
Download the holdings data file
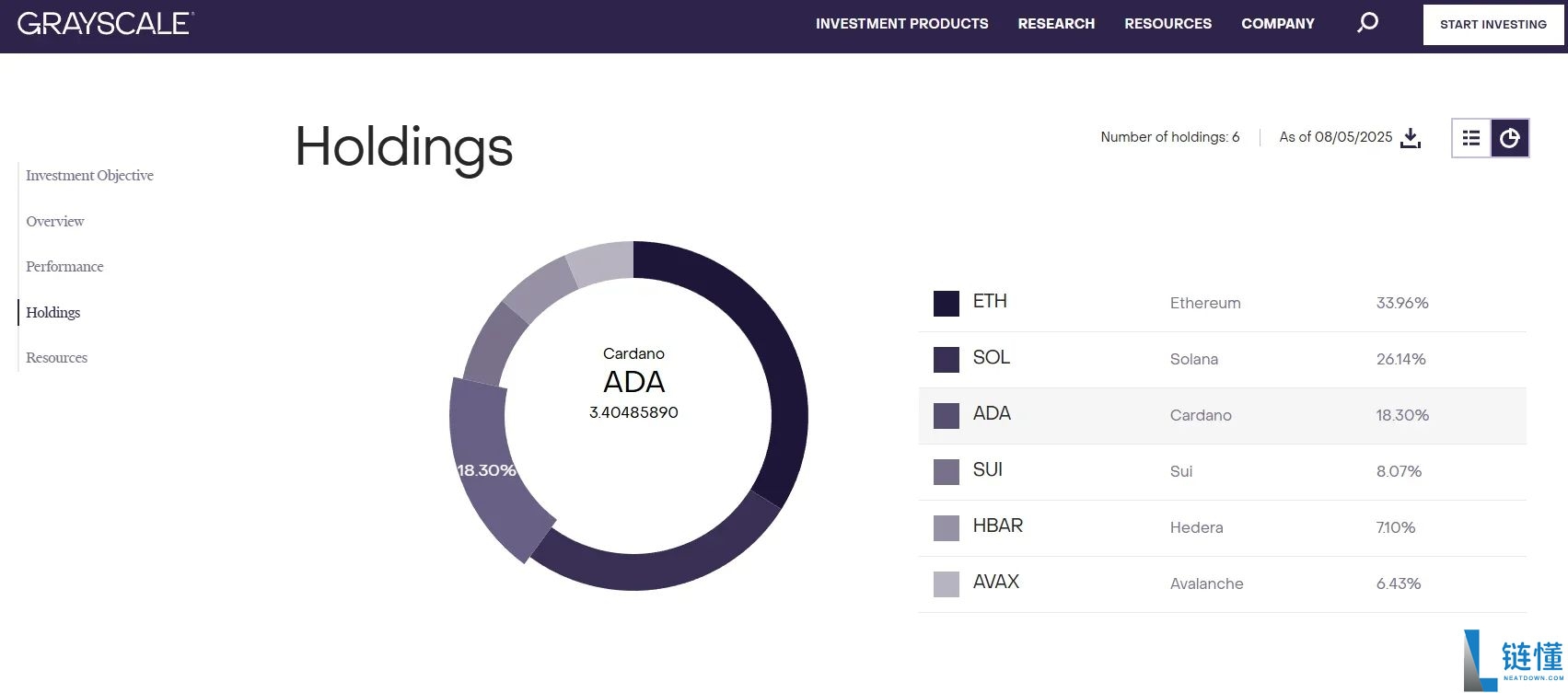tap(1411, 138)
